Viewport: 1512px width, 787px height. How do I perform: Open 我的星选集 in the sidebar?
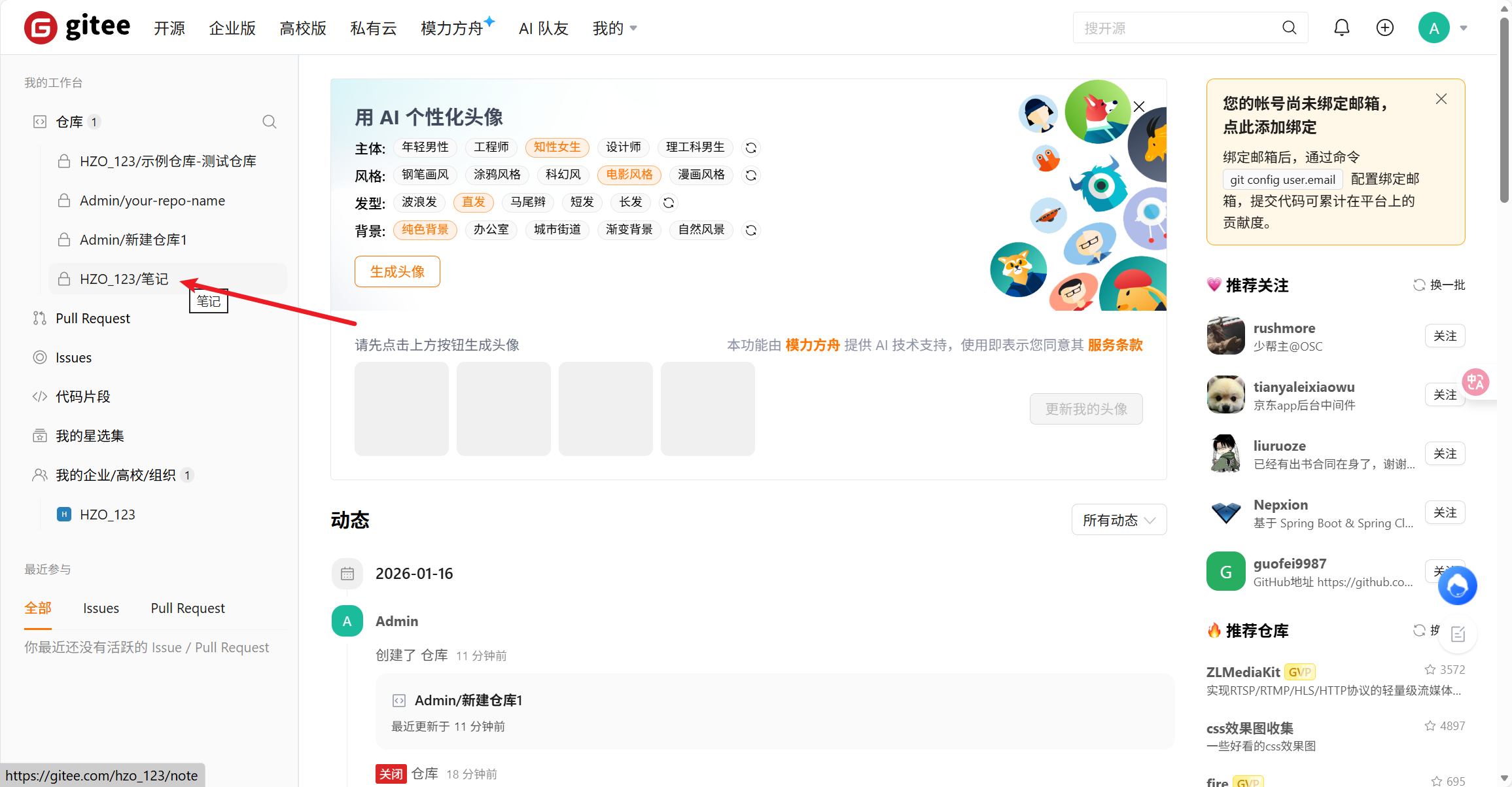click(x=90, y=435)
